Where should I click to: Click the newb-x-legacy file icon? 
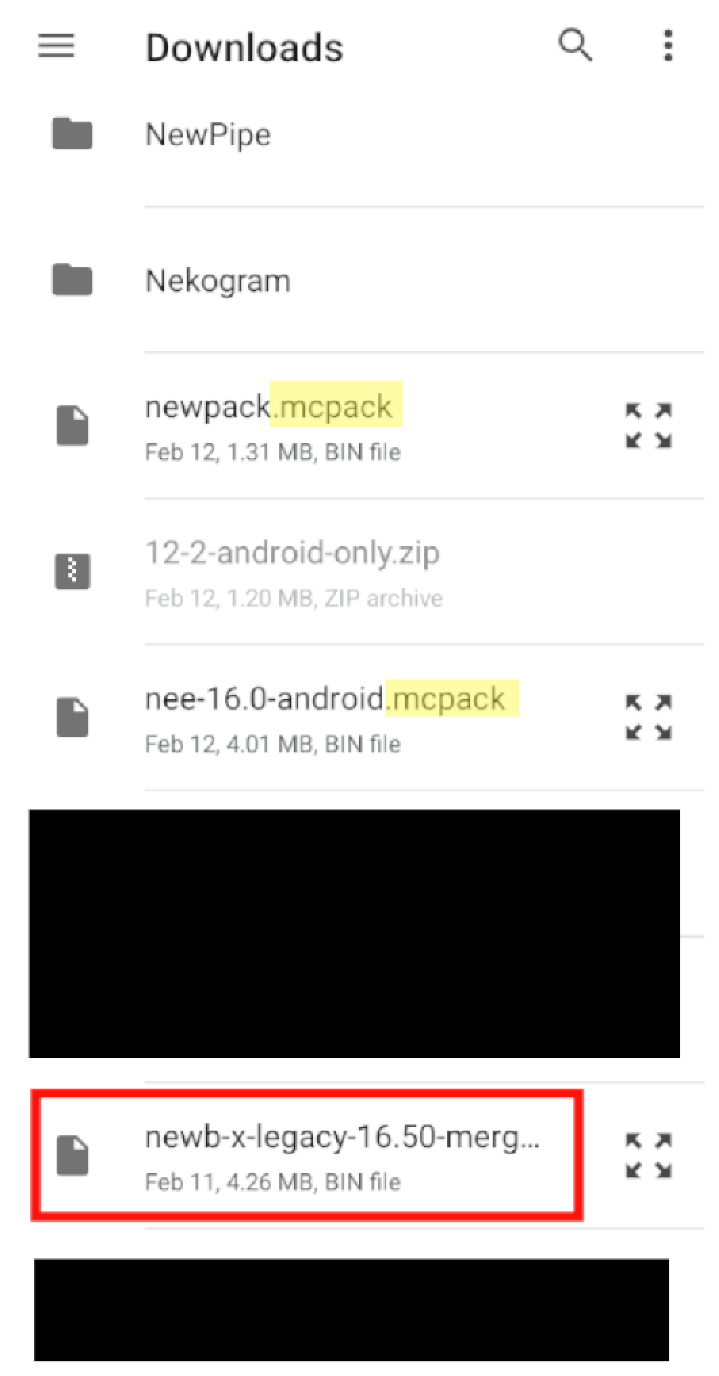point(72,1156)
